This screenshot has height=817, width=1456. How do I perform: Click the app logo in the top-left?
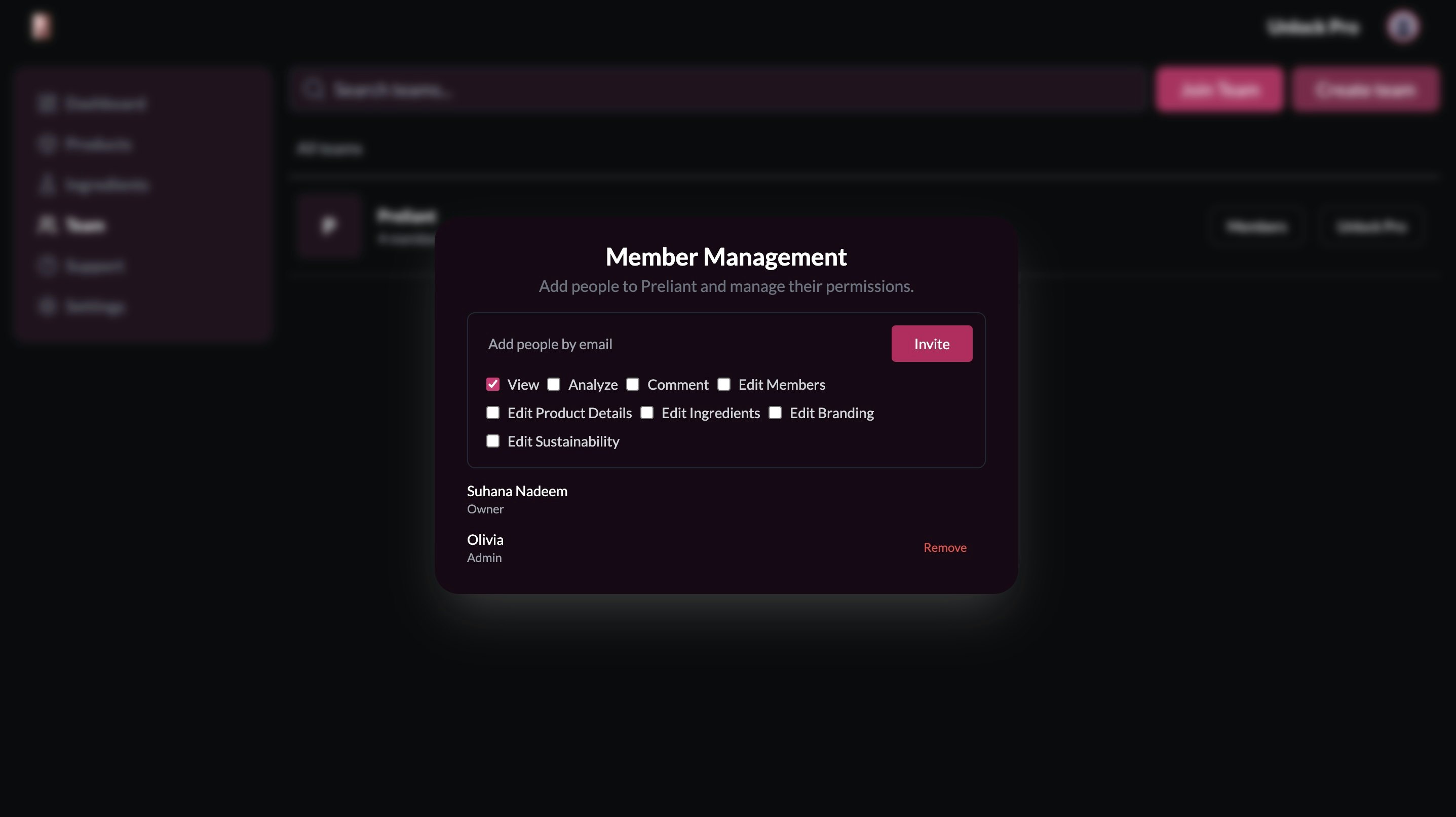41,26
